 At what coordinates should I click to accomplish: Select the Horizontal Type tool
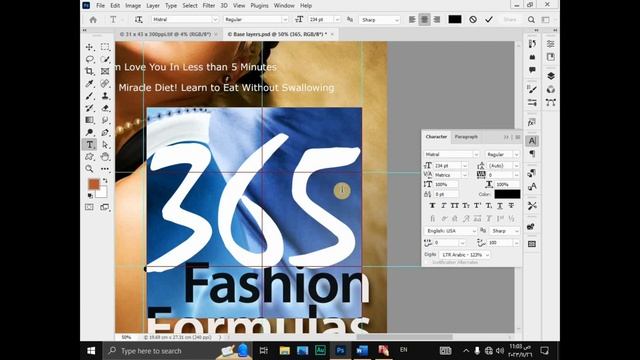(89, 144)
